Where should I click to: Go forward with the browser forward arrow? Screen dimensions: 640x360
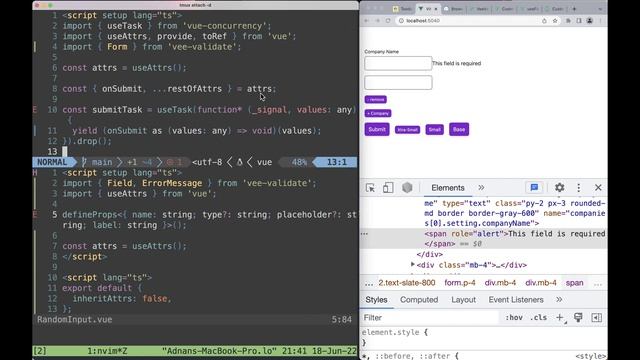377,20
